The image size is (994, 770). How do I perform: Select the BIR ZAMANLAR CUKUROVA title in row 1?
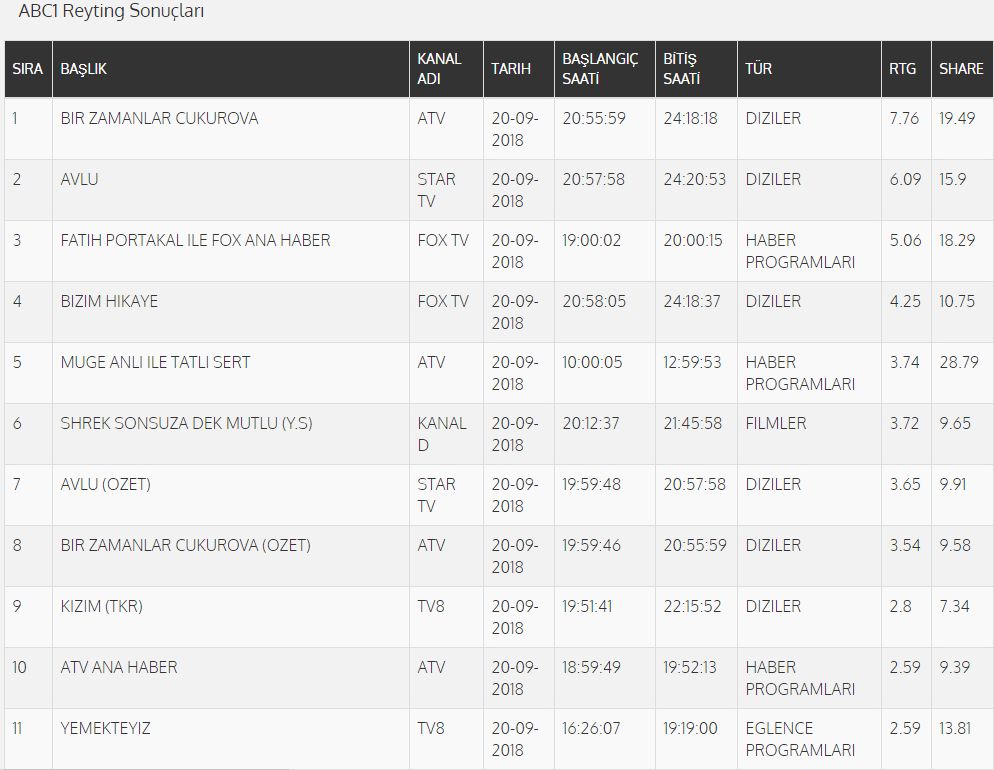coord(159,118)
